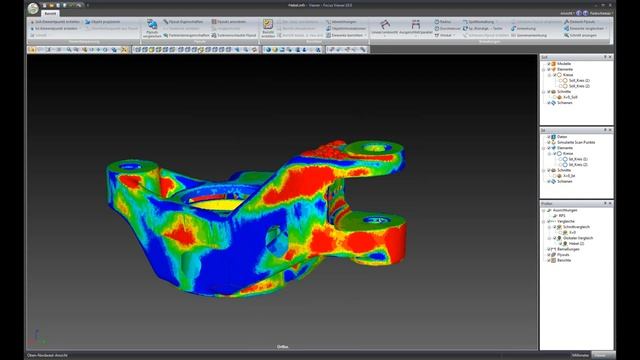Click the help icon at top right

tap(585, 13)
